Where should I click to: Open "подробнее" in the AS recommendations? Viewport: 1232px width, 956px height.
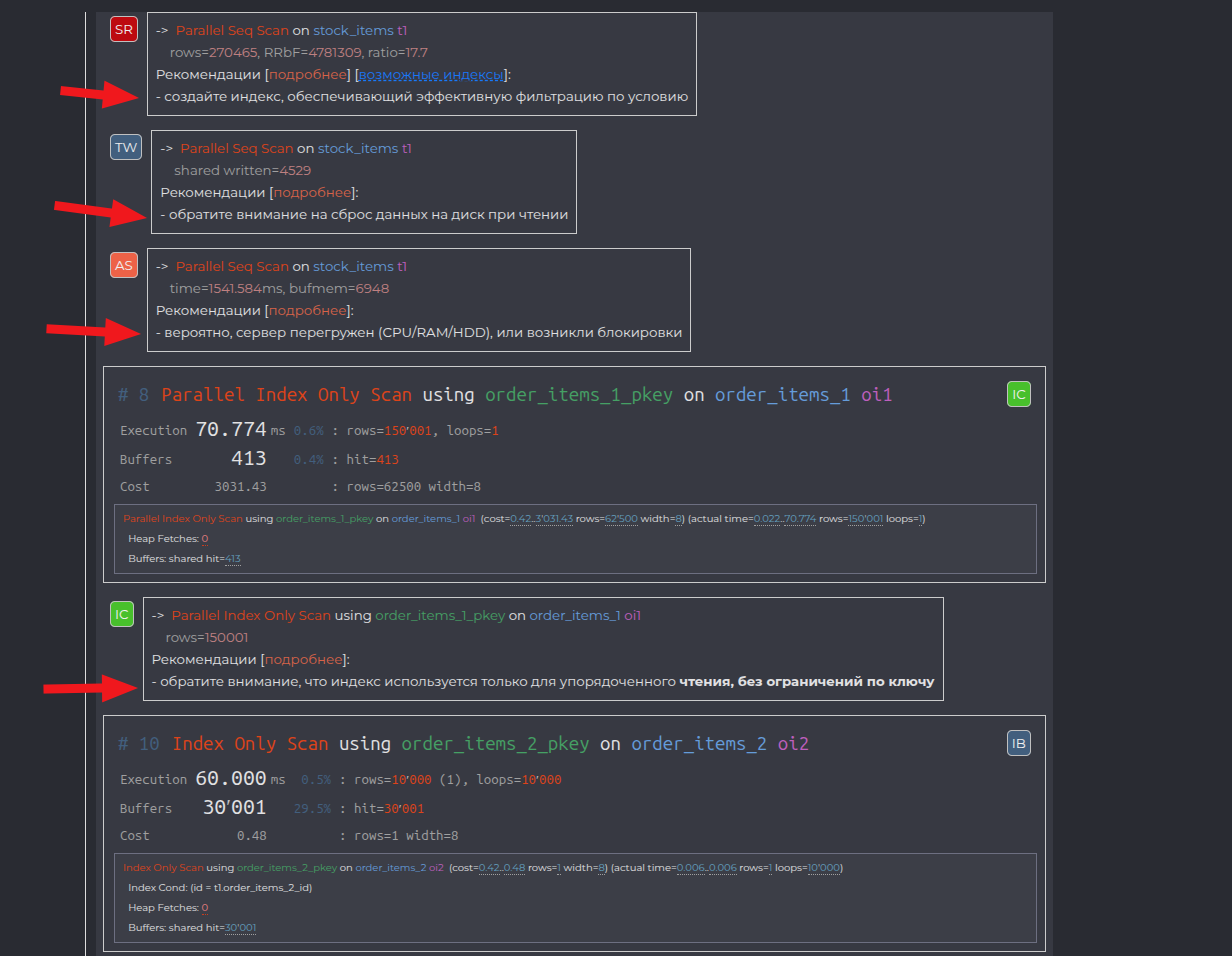click(x=306, y=310)
